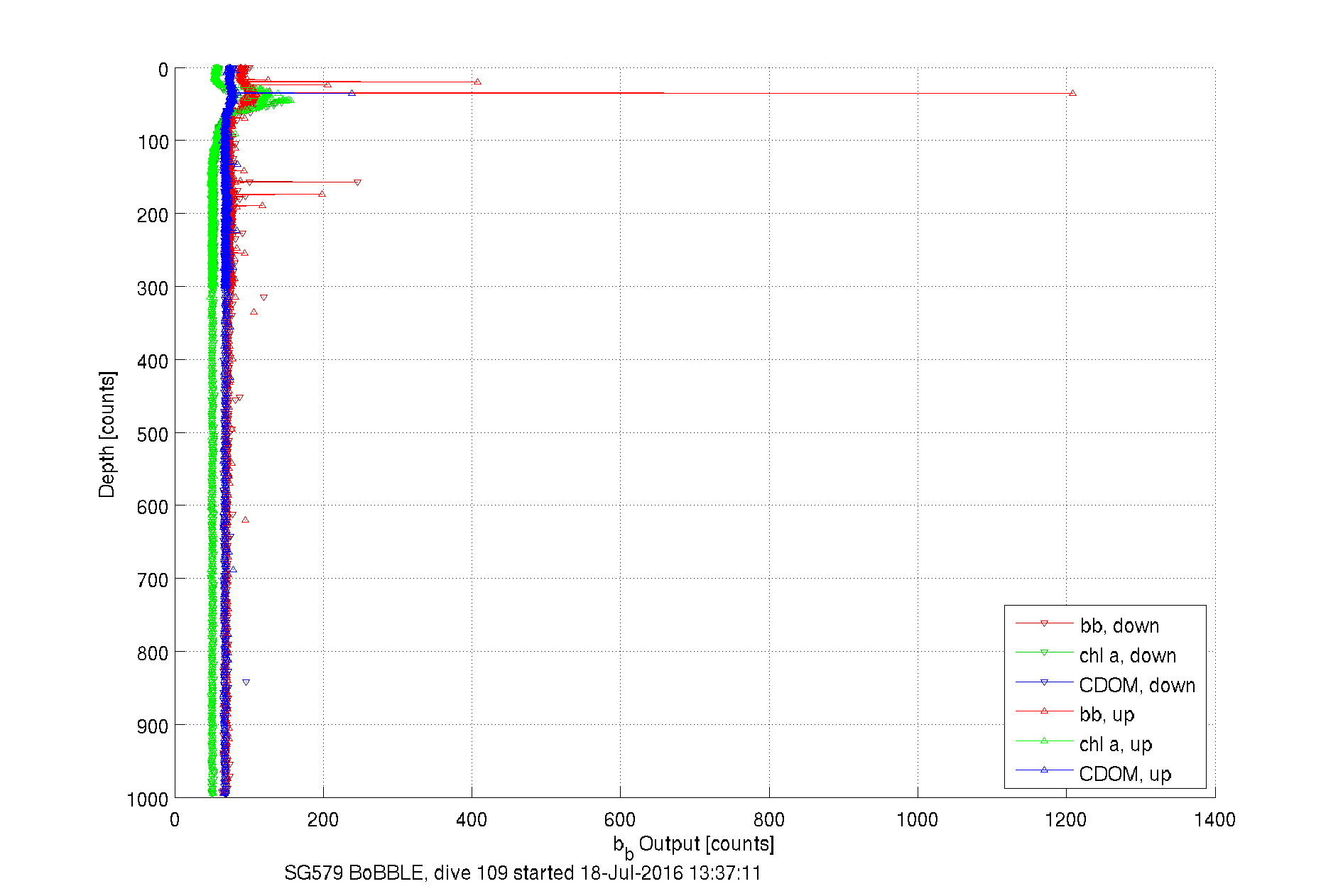The width and height of the screenshot is (1343, 896).
Task: Click x-axis tick label 1000
Action: click(x=918, y=820)
